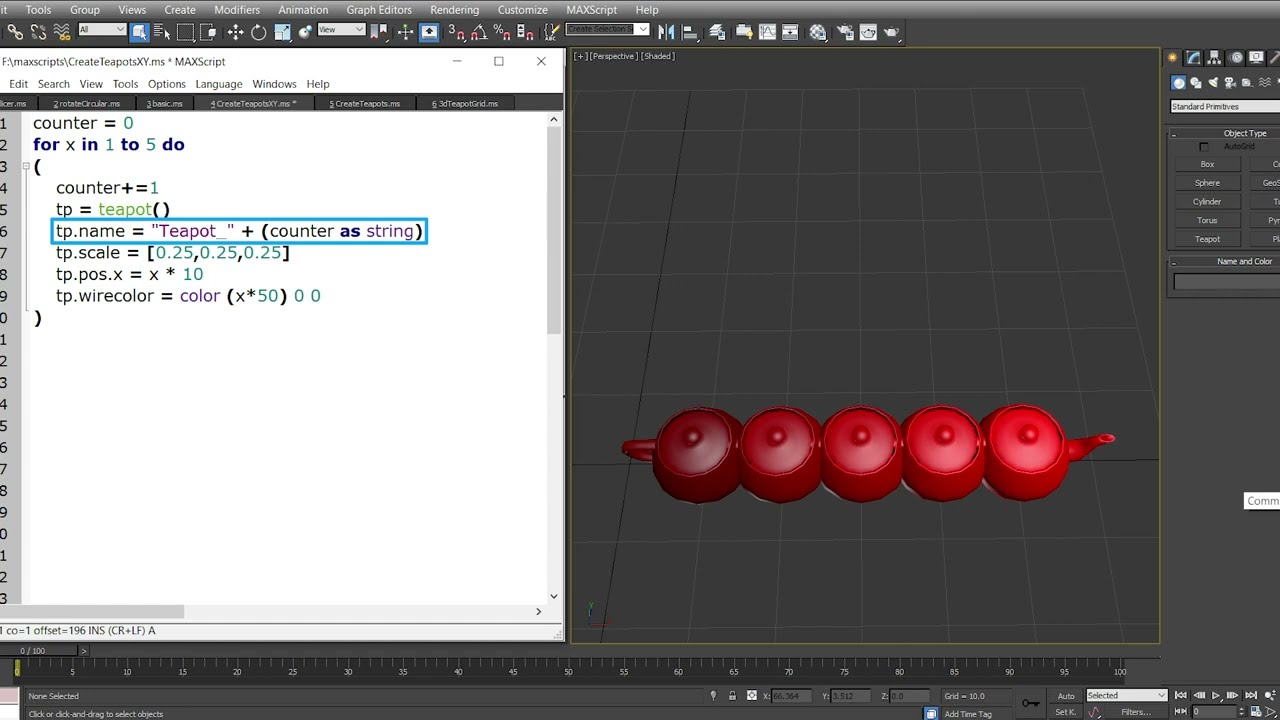Open the Standard Primitives dropdown

[1225, 107]
